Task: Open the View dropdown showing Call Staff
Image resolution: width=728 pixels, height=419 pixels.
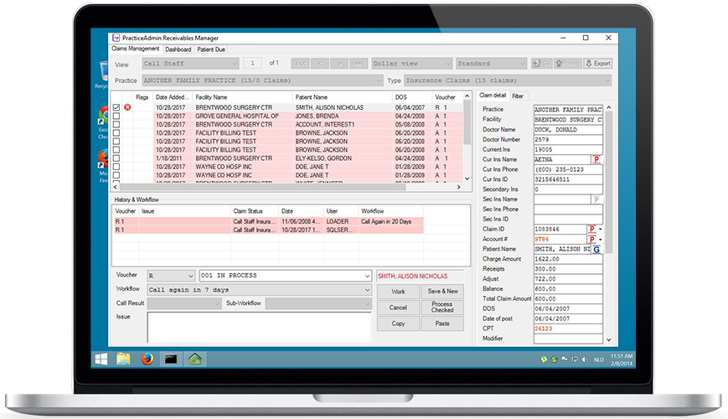Action: click(190, 64)
